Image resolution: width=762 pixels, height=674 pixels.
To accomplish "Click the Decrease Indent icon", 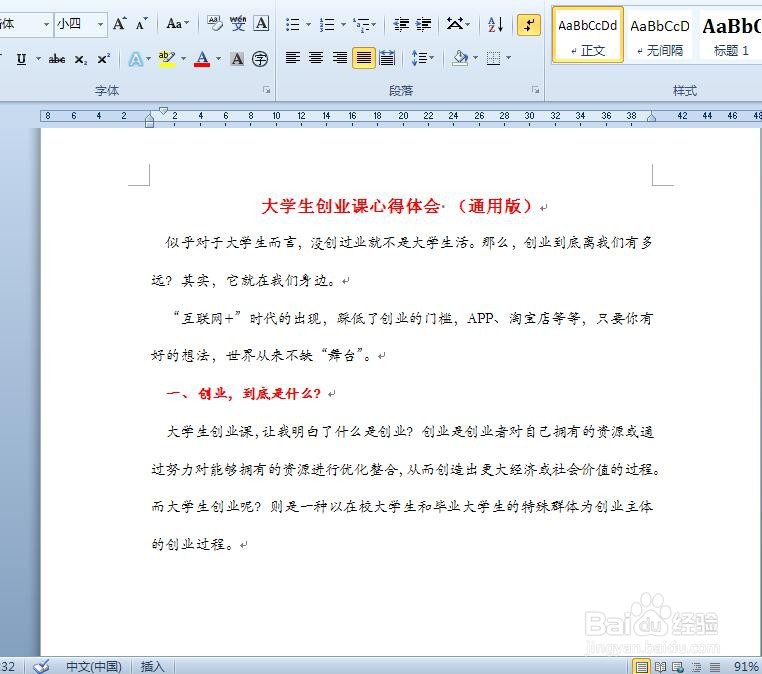I will pos(401,24).
